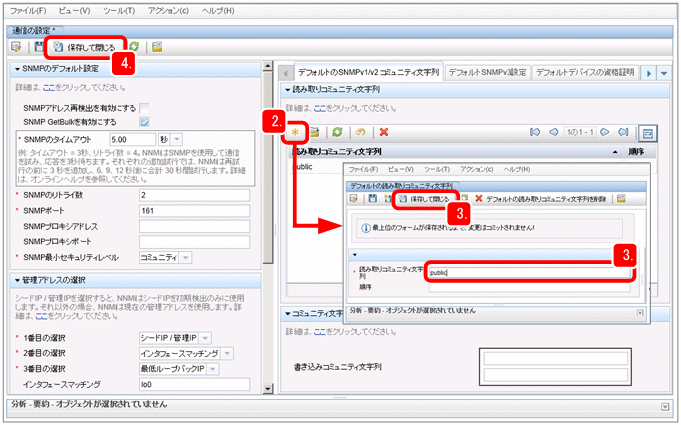The image size is (681, 425).
Task: Open the アクション(c) menu in main window
Action: click(169, 10)
